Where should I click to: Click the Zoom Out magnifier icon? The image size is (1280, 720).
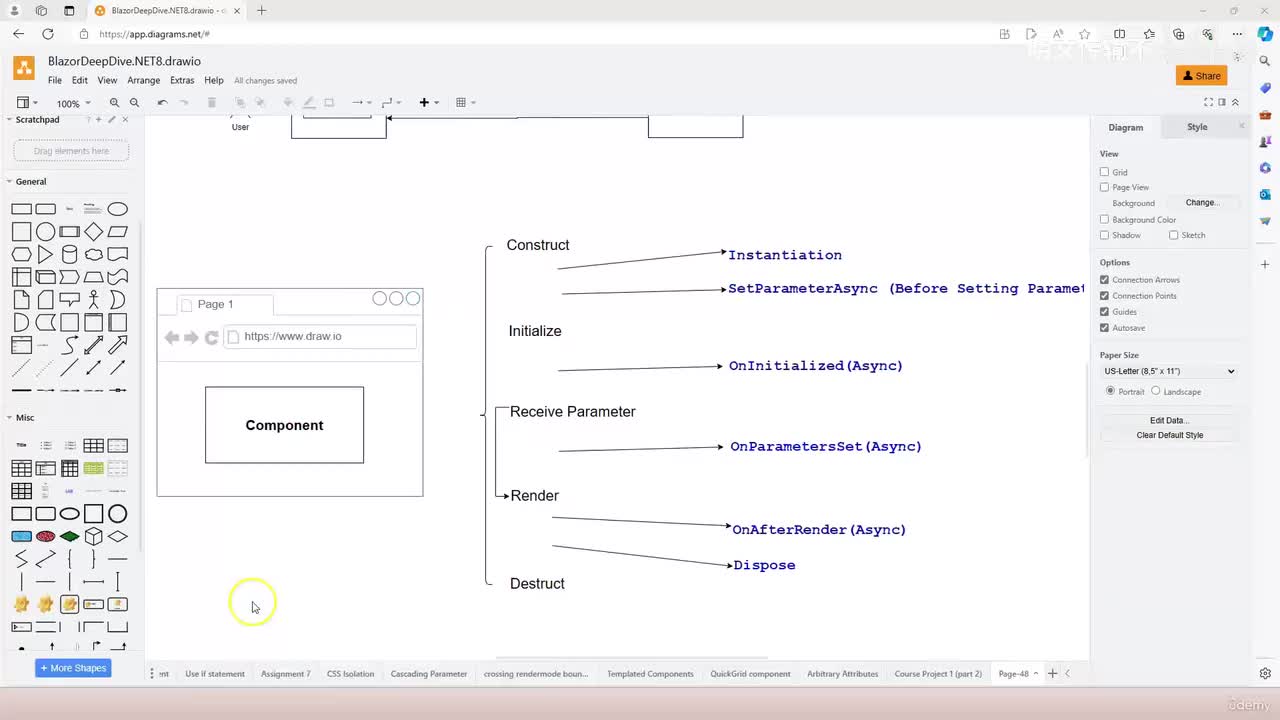point(134,103)
